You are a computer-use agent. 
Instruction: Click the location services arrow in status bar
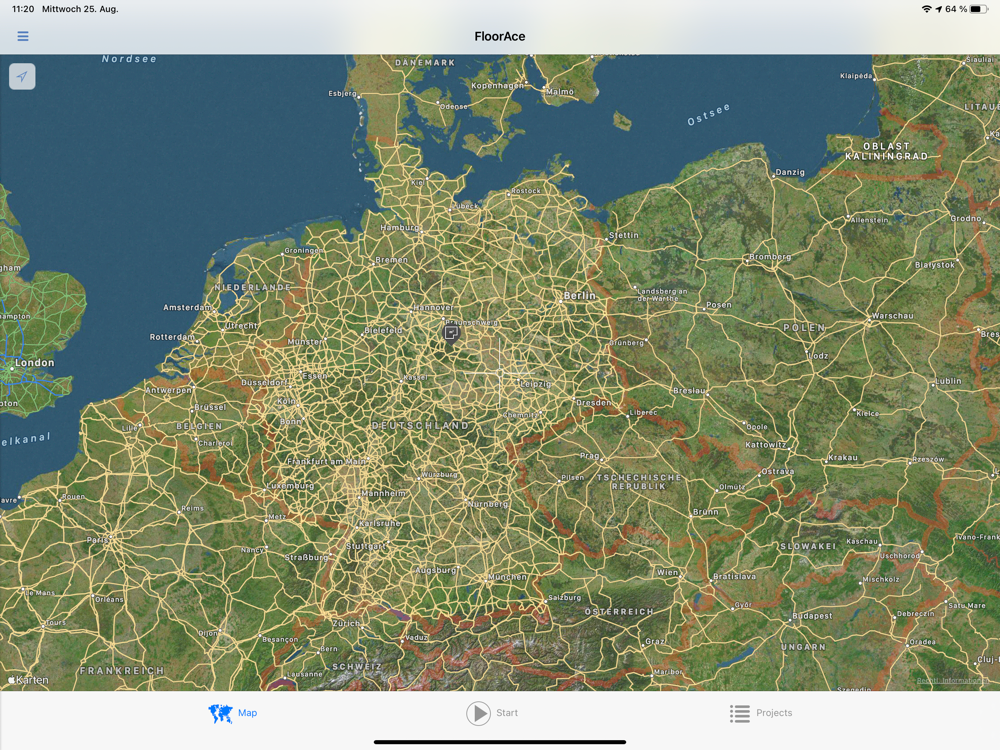(x=939, y=9)
